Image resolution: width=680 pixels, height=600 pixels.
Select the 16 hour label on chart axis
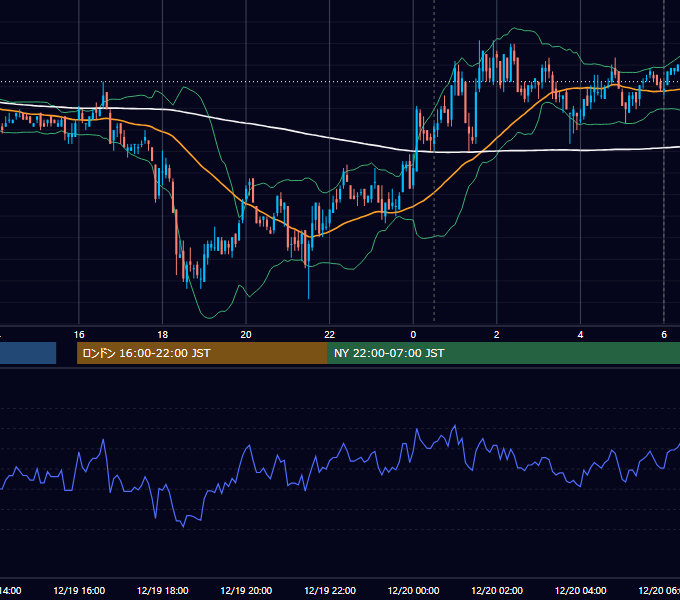[79, 335]
